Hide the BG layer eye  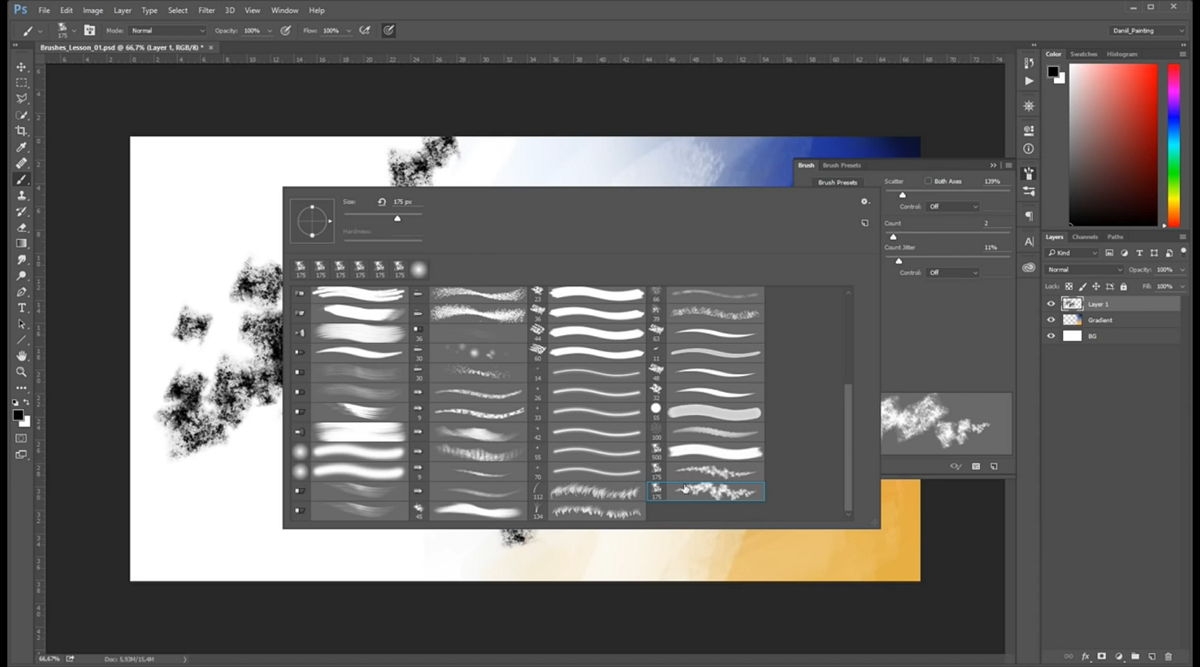tap(1051, 336)
